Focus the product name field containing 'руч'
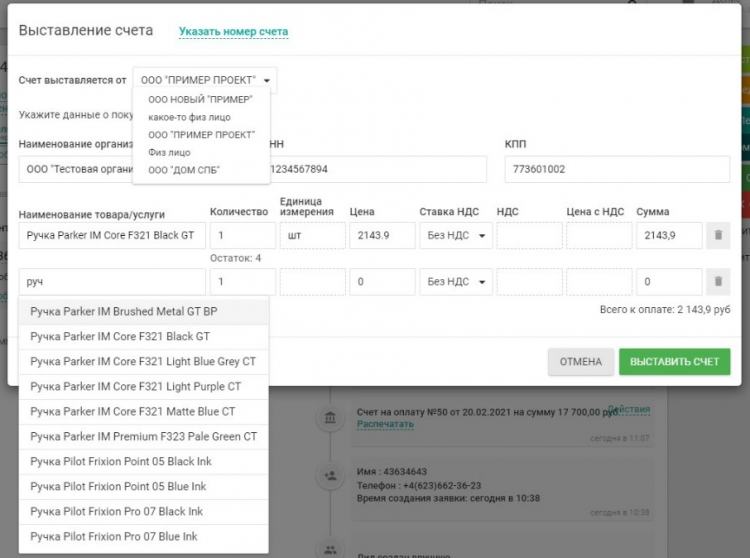Viewport: 750px width, 558px height. tap(110, 282)
